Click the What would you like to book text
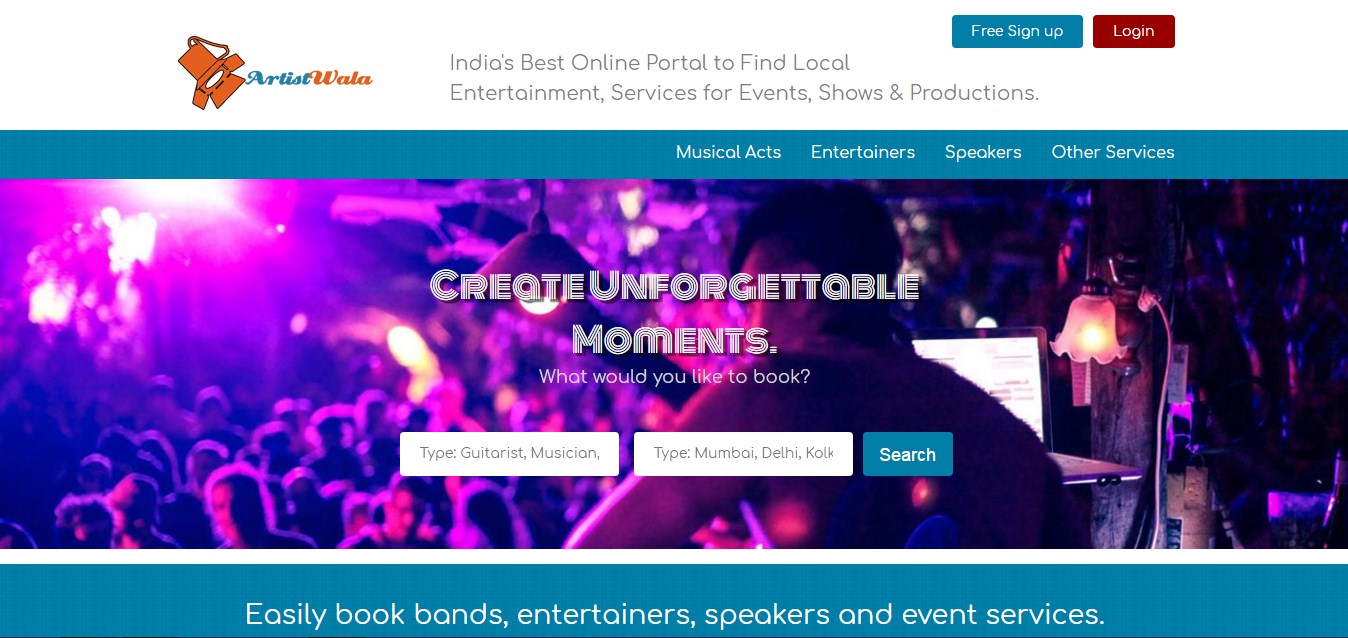The height and width of the screenshot is (638, 1348). (674, 377)
